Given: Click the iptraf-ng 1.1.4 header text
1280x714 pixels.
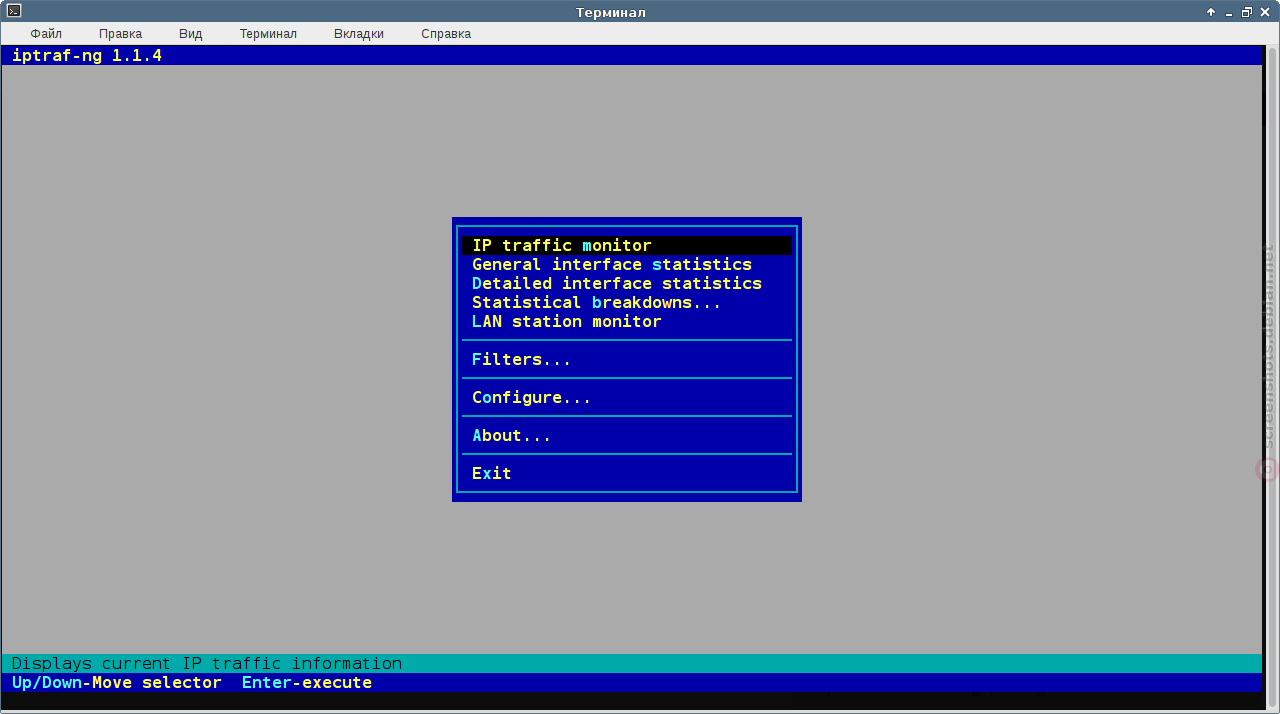Looking at the screenshot, I should (87, 56).
